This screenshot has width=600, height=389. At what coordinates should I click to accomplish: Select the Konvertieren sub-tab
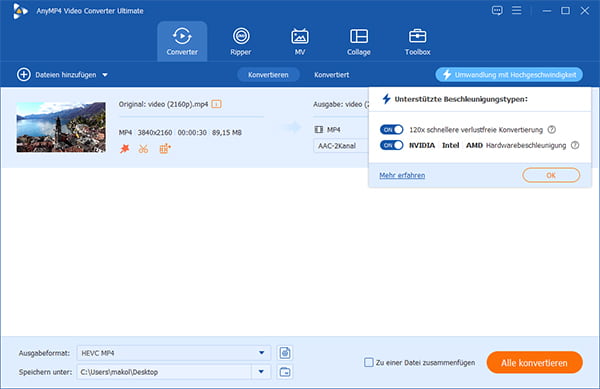(268, 75)
